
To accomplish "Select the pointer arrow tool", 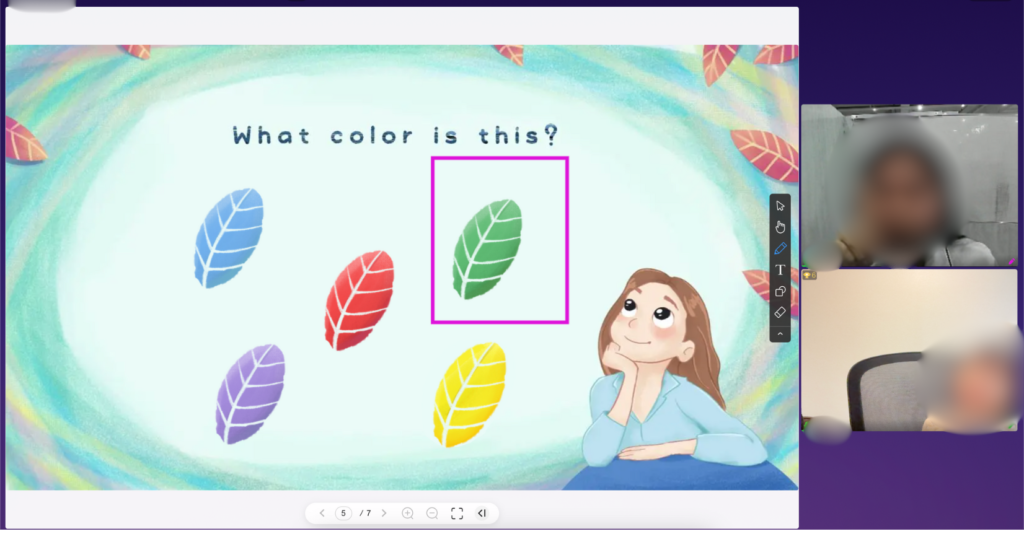I will click(780, 205).
